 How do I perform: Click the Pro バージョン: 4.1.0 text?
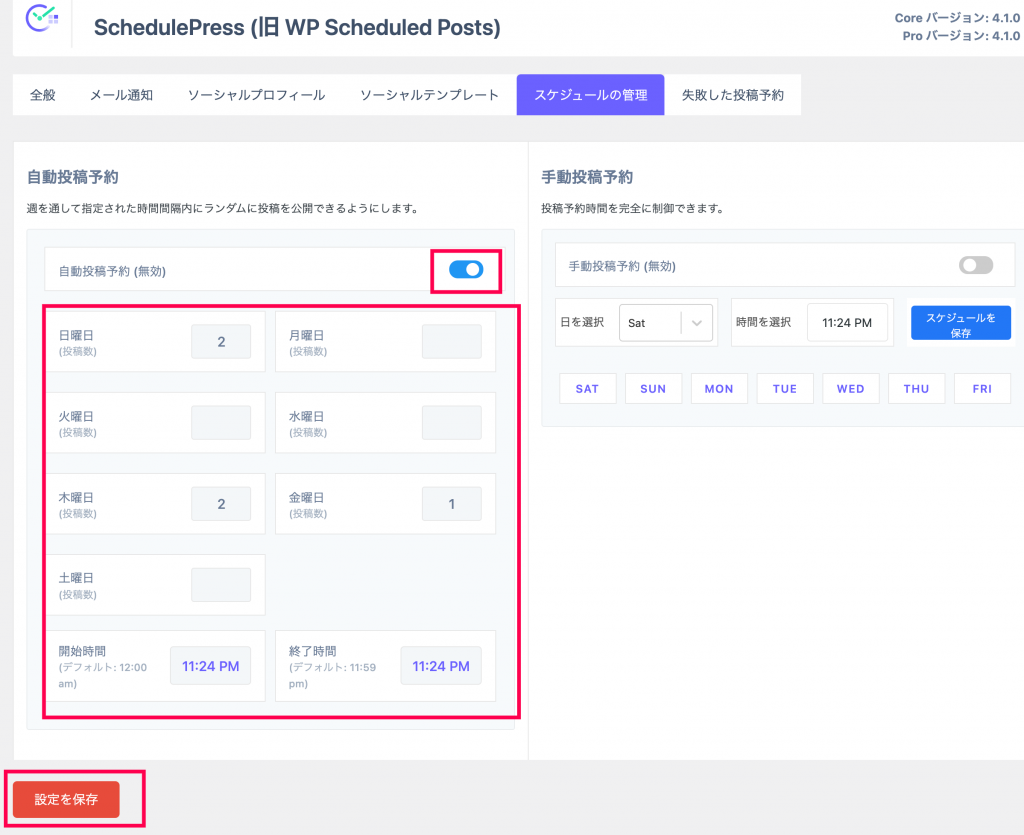[961, 36]
